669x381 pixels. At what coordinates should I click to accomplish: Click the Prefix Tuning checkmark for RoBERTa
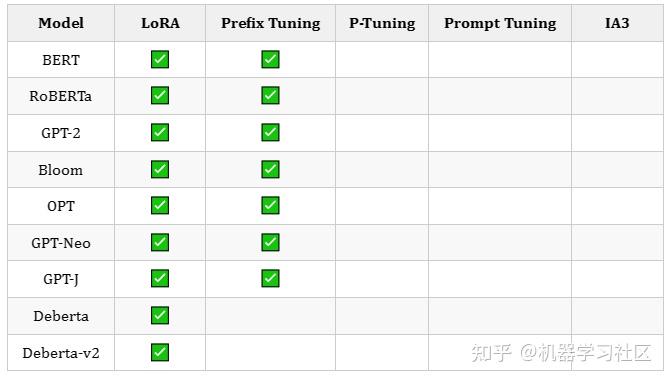270,95
